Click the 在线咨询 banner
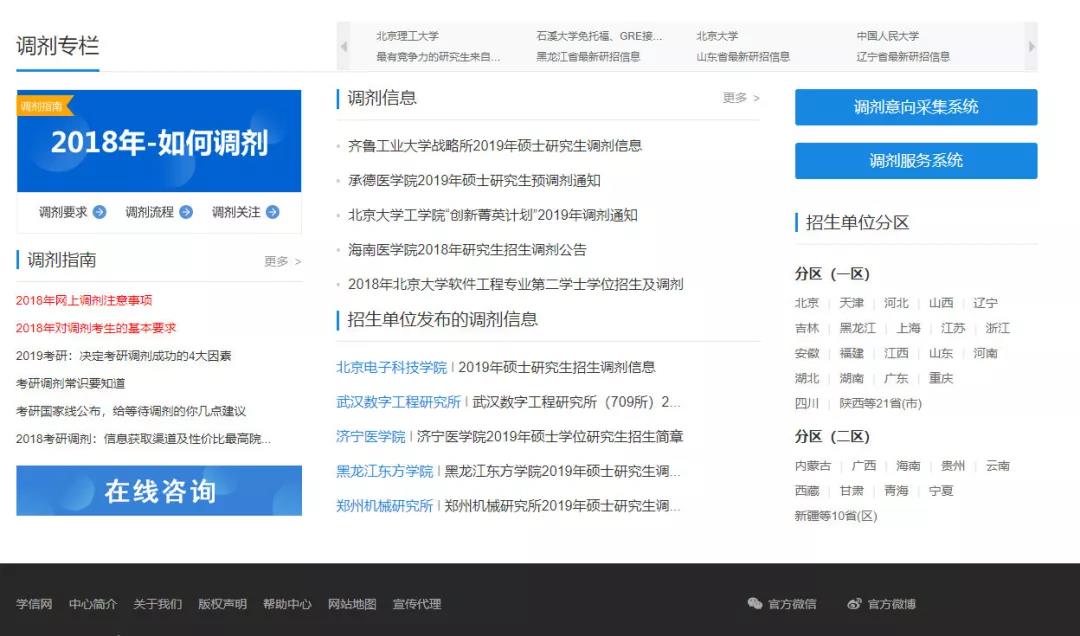1080x636 pixels. pyautogui.click(x=159, y=491)
